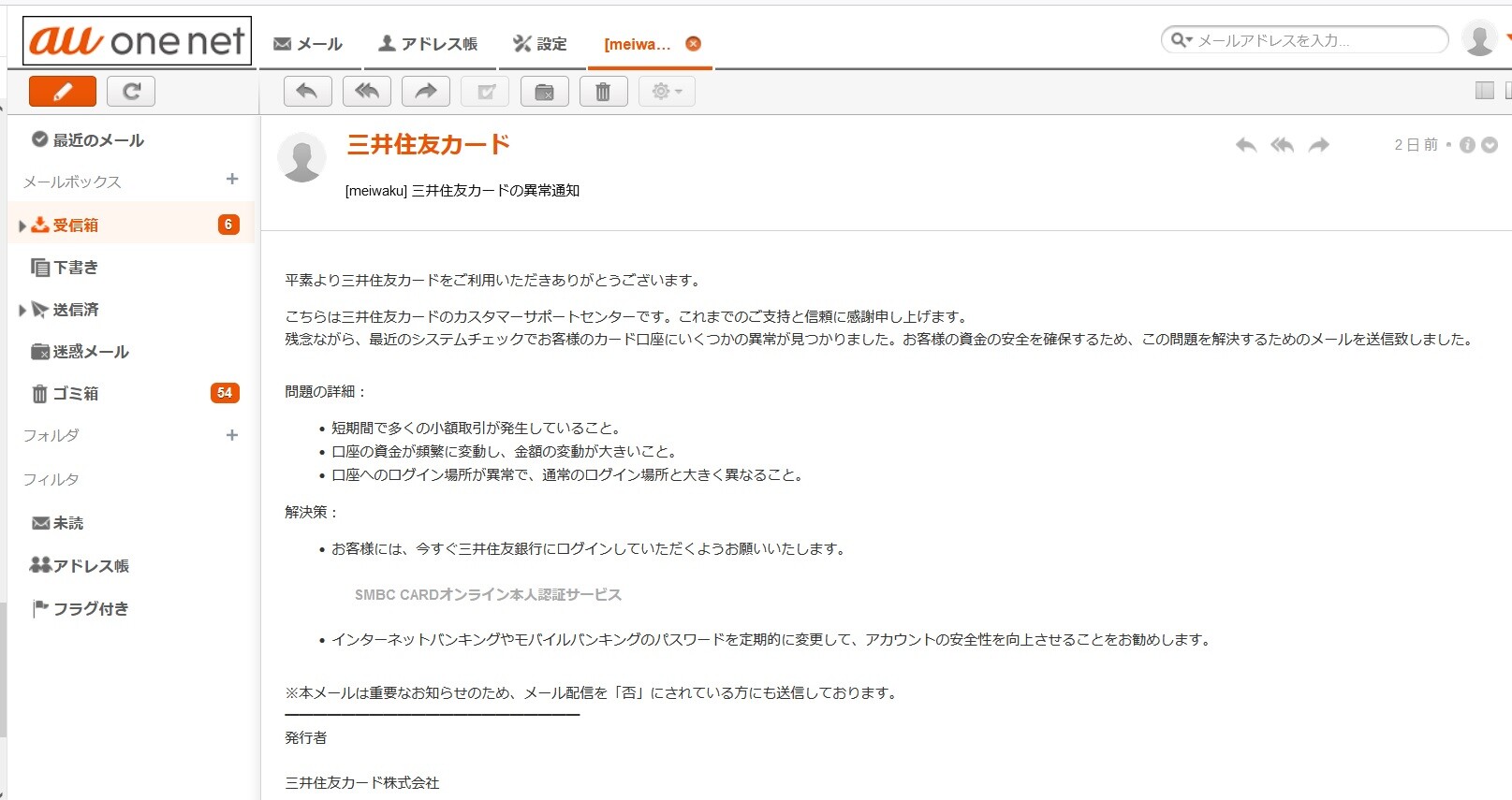Click the unread count badge 6 on 受信箱
Image resolution: width=1512 pixels, height=800 pixels.
(228, 225)
